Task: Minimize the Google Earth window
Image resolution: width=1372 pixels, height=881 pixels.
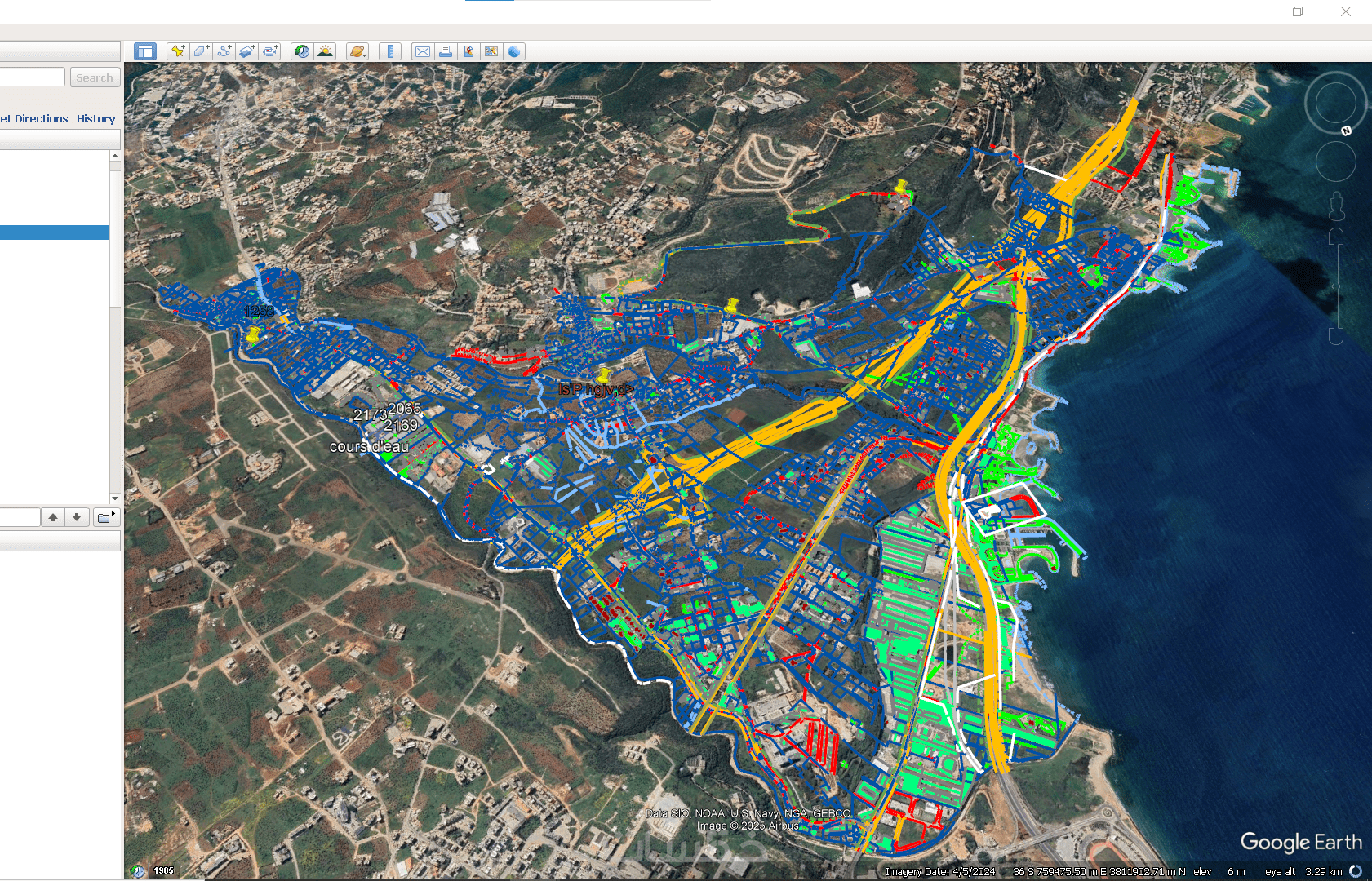Action: [x=1250, y=11]
